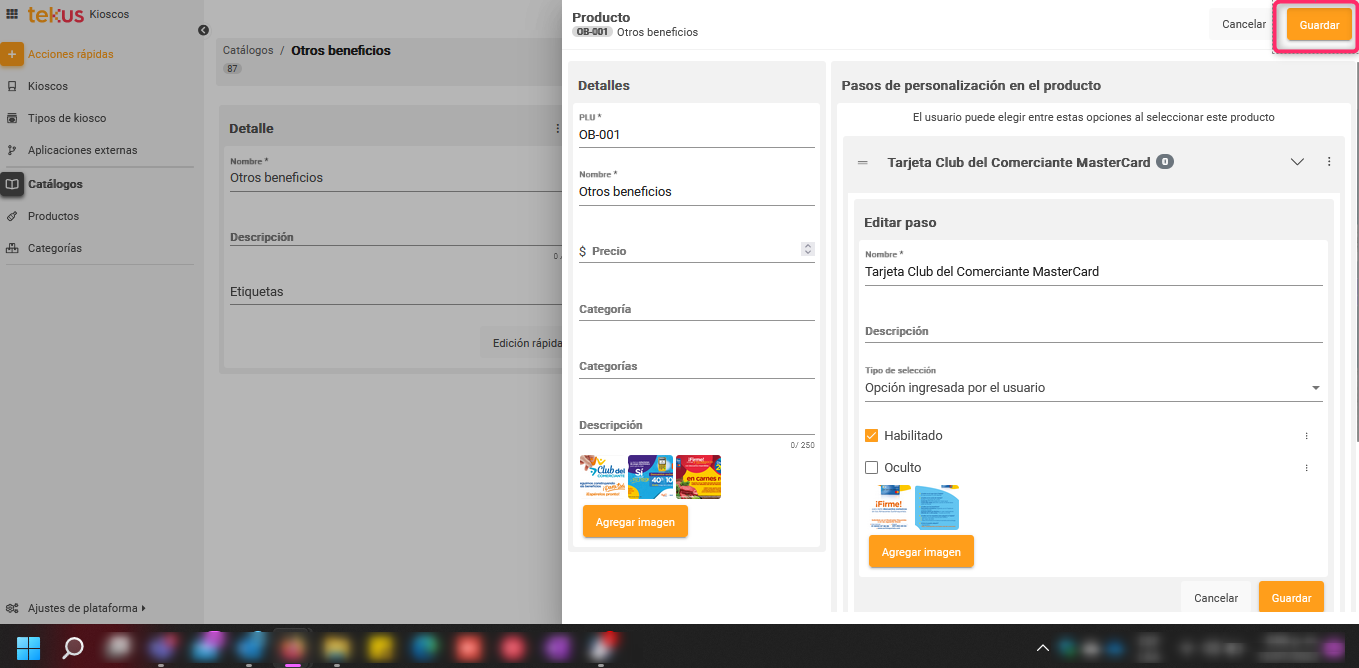This screenshot has height=668, width=1359.
Task: Select the Club del Comerciante product thumbnail
Action: [x=603, y=477]
